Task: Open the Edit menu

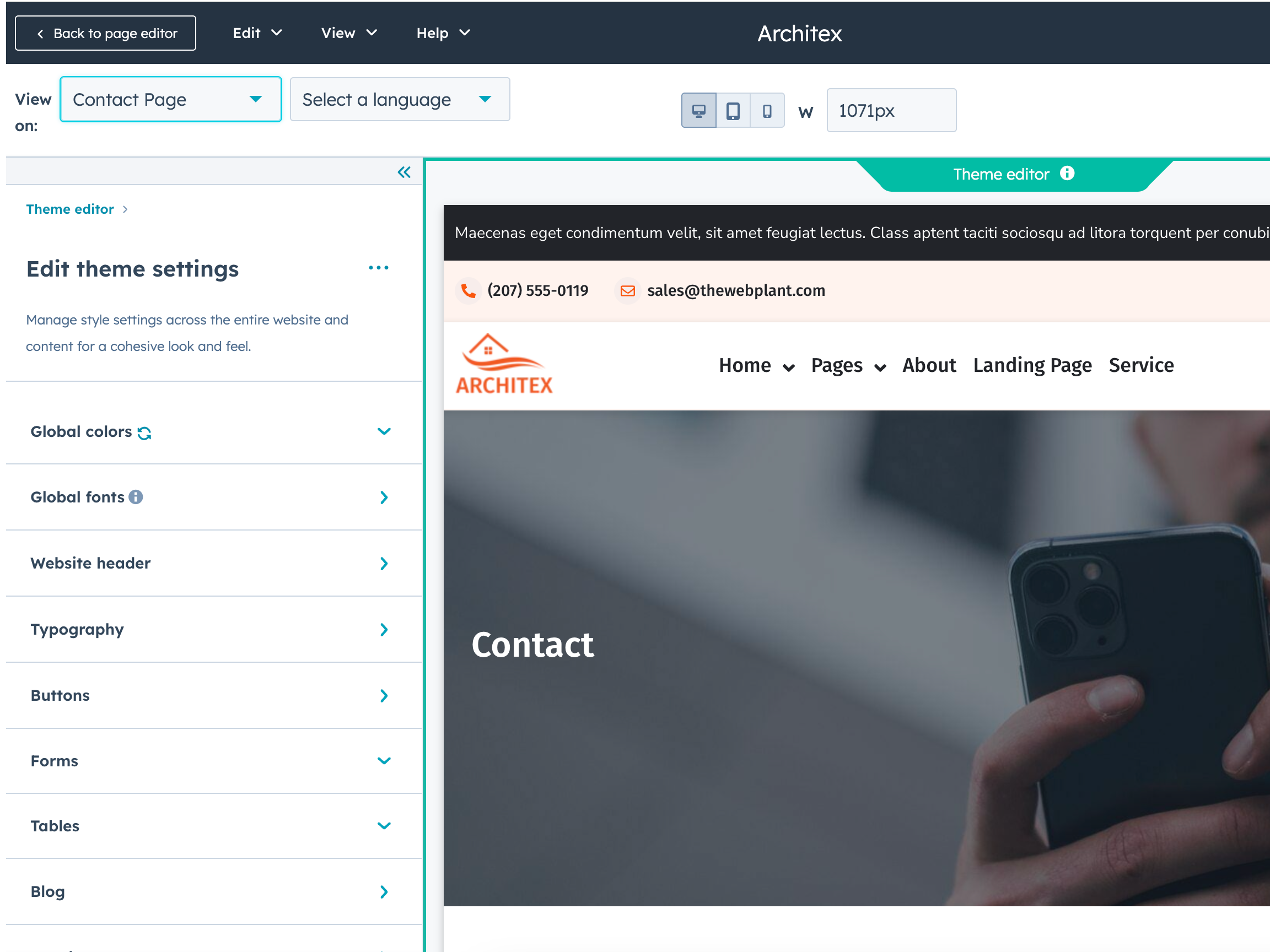Action: pyautogui.click(x=257, y=33)
